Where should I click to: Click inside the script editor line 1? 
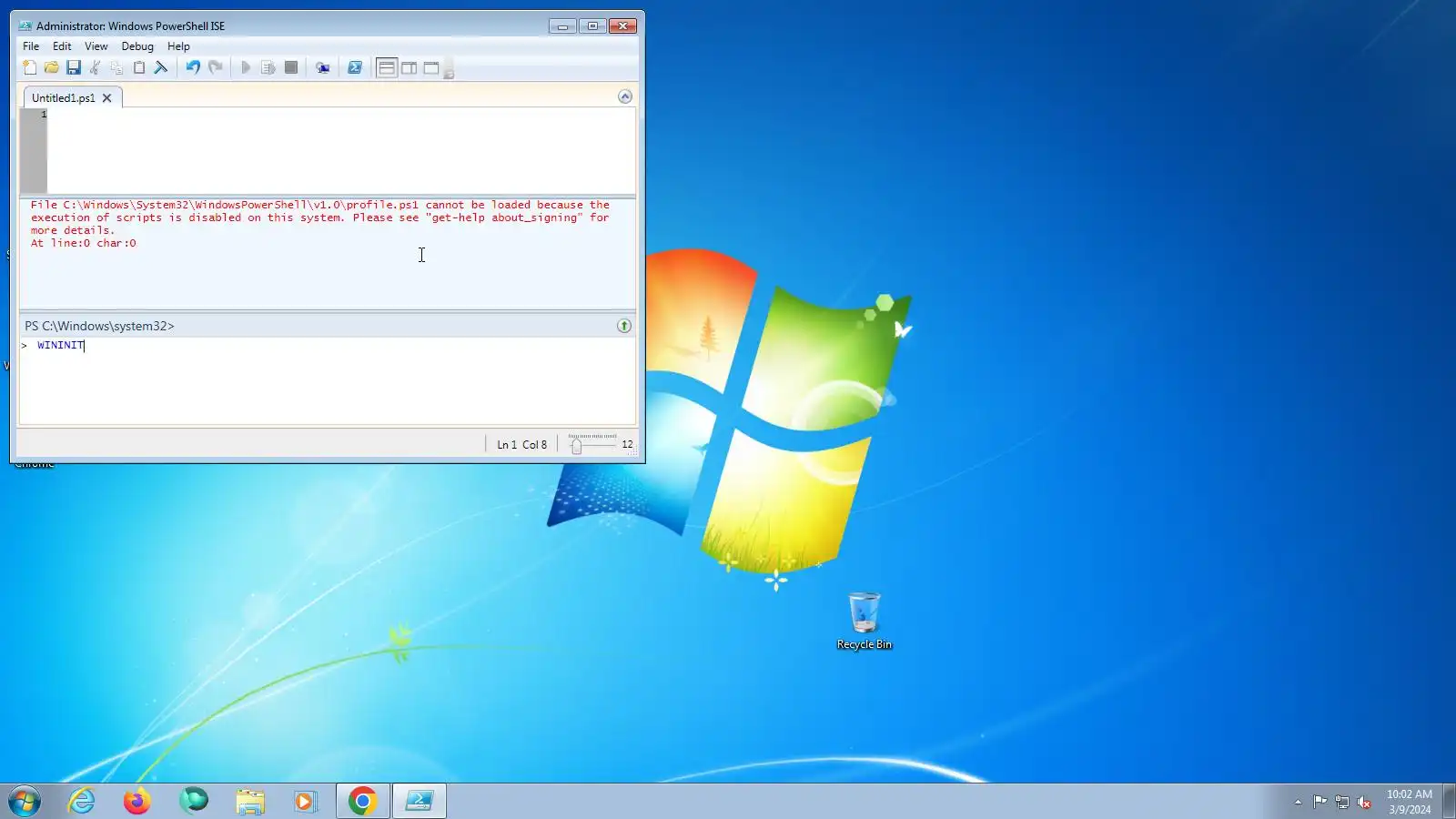pyautogui.click(x=341, y=114)
